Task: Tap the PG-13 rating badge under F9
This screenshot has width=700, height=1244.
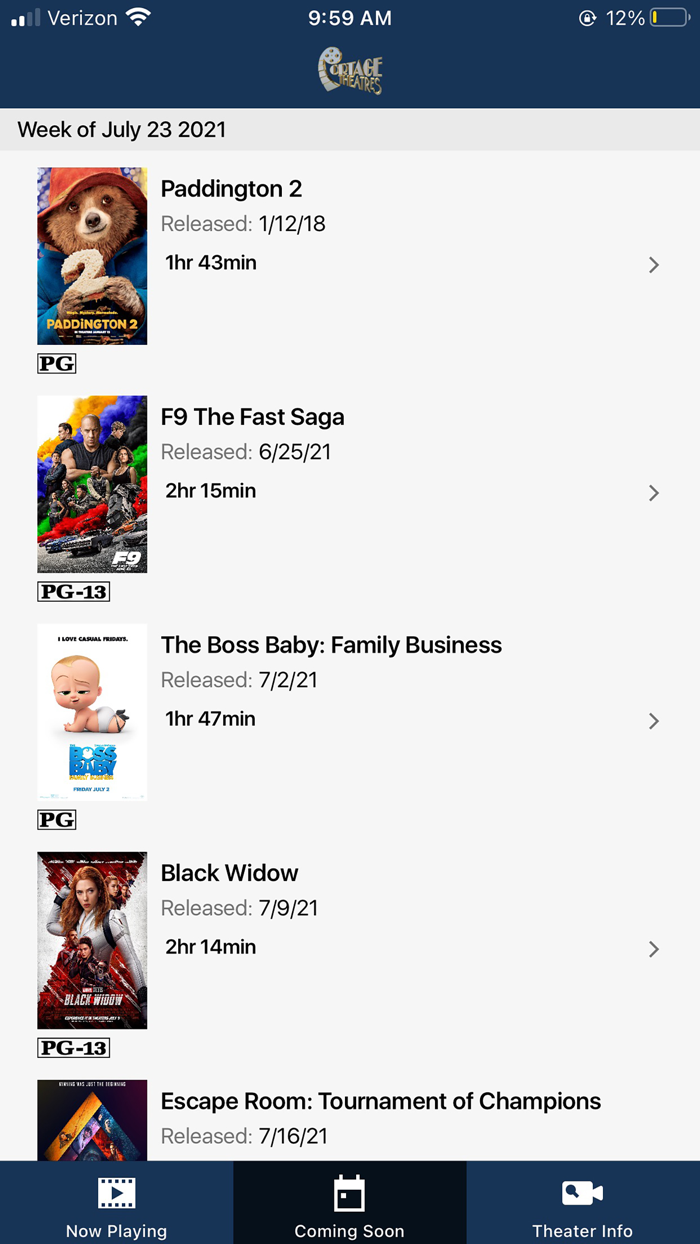Action: (x=73, y=591)
